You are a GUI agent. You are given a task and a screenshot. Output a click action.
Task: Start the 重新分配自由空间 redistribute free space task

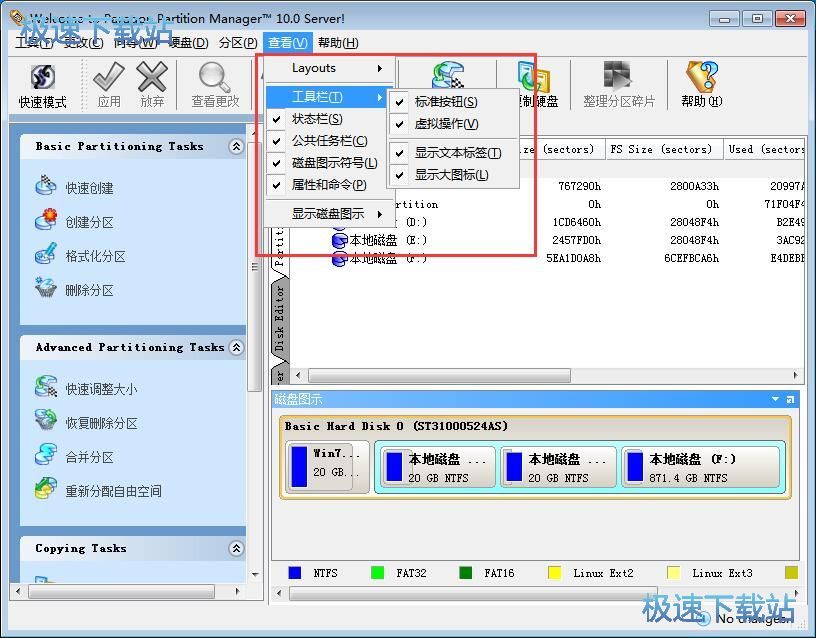98,490
